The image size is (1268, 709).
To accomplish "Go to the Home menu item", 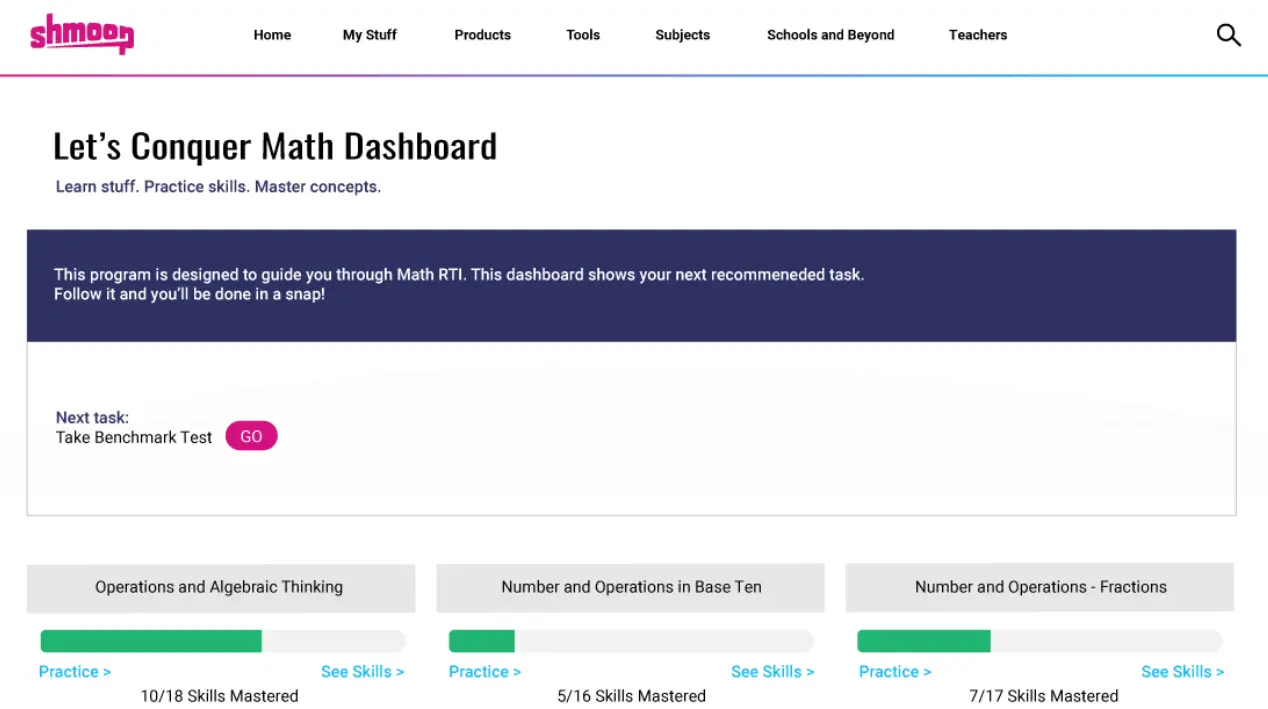I will [272, 35].
